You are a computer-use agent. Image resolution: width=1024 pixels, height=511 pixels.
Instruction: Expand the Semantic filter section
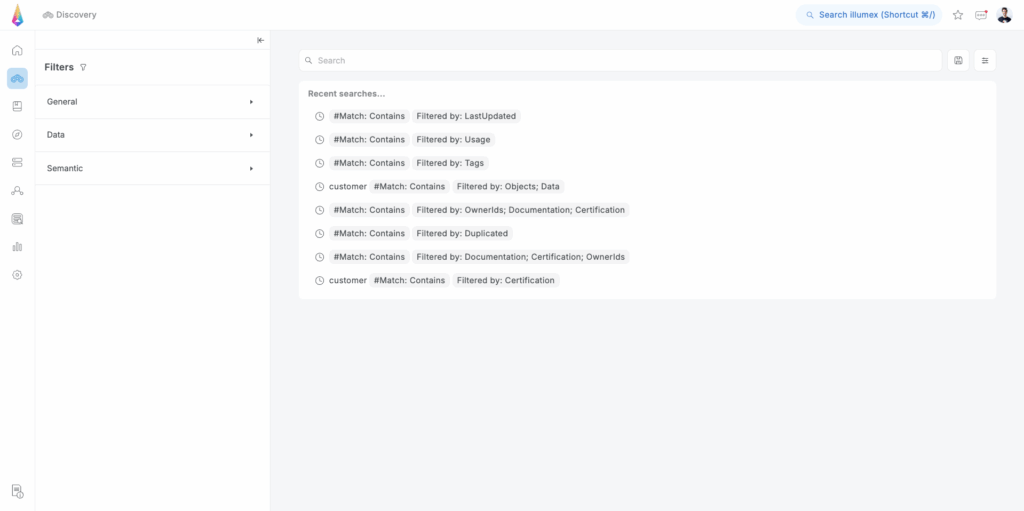(152, 168)
